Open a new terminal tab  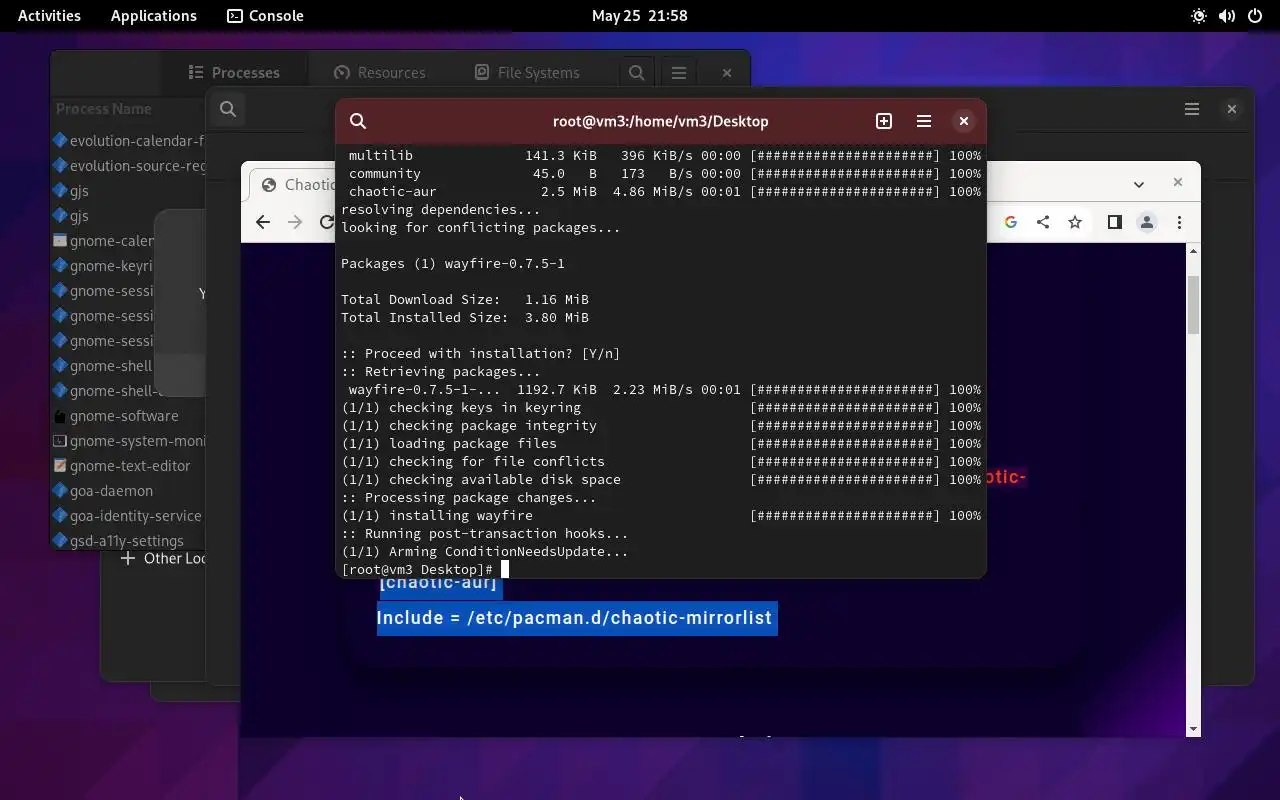884,121
